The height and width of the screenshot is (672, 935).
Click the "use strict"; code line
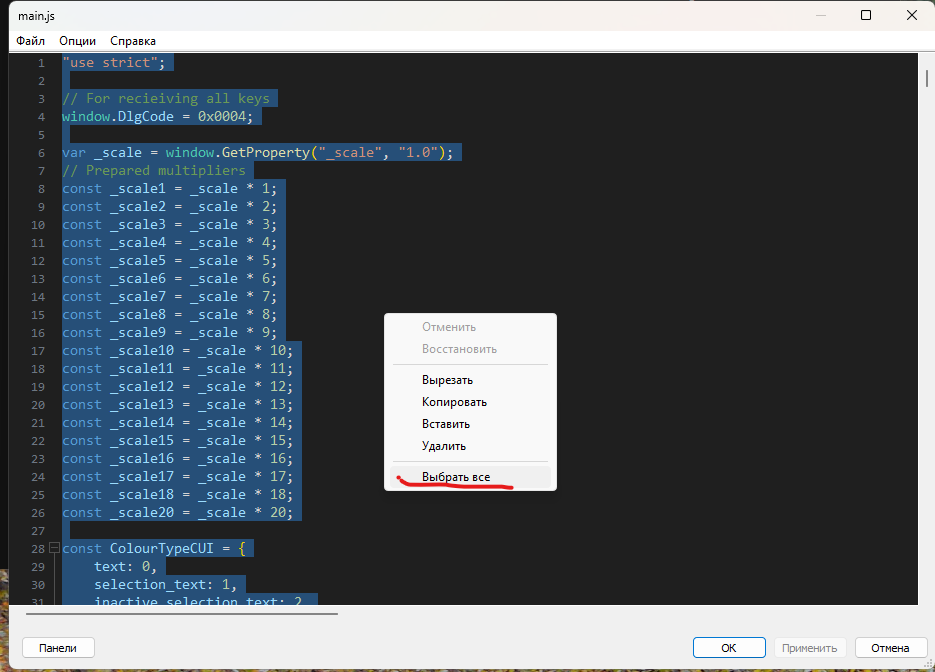(x=113, y=63)
